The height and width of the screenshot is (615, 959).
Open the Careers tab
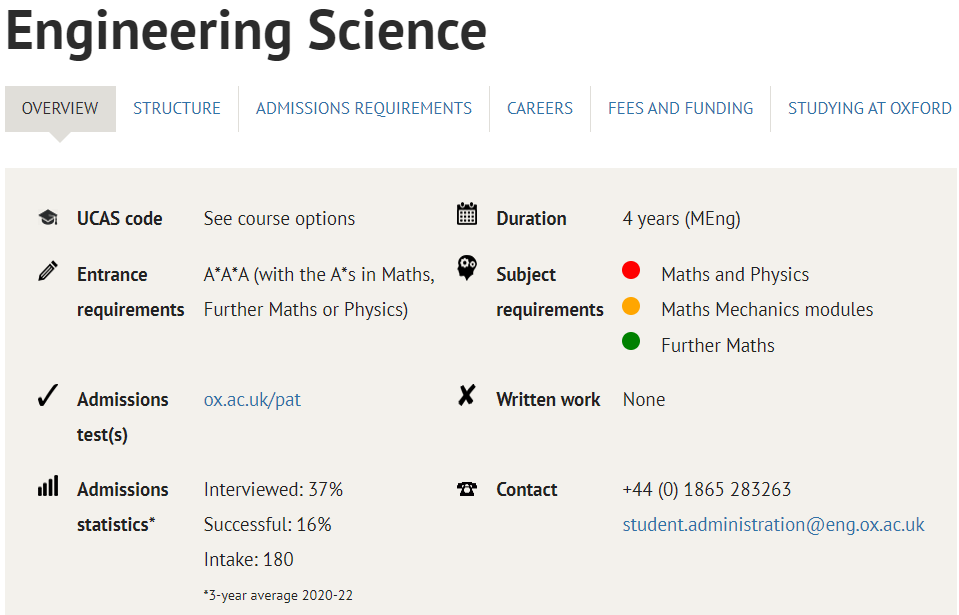coord(540,109)
